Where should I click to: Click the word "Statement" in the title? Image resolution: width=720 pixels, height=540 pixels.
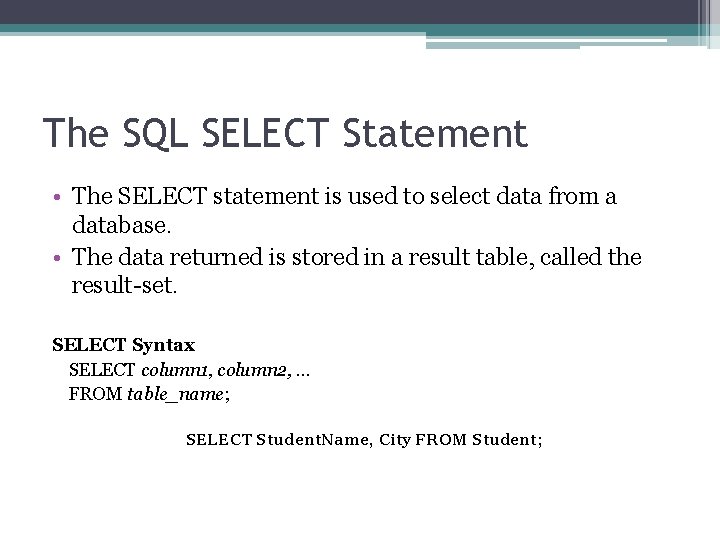pyautogui.click(x=435, y=133)
